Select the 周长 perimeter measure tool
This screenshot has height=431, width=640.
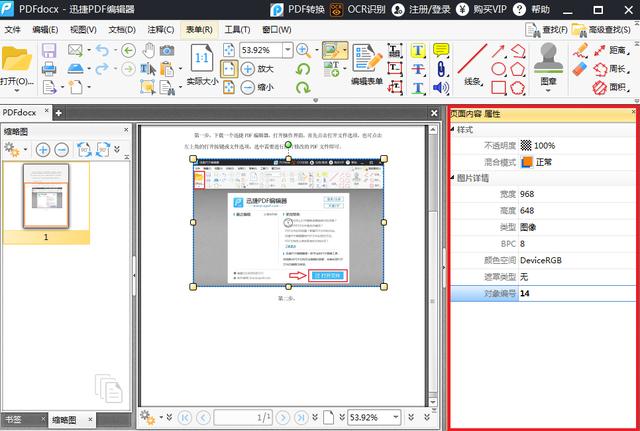(x=611, y=69)
